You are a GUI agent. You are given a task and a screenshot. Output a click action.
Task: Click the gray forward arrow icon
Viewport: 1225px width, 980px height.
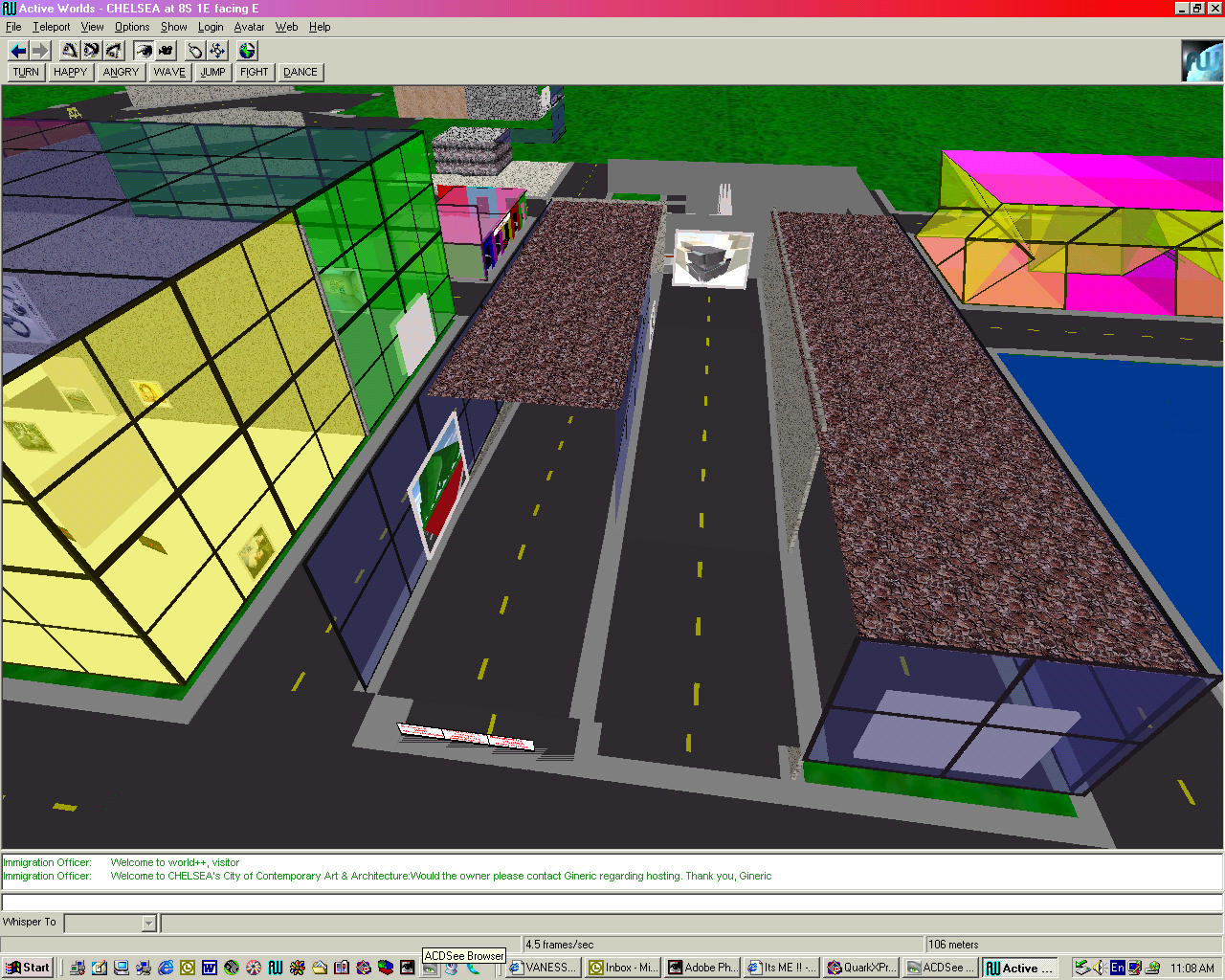(40, 51)
